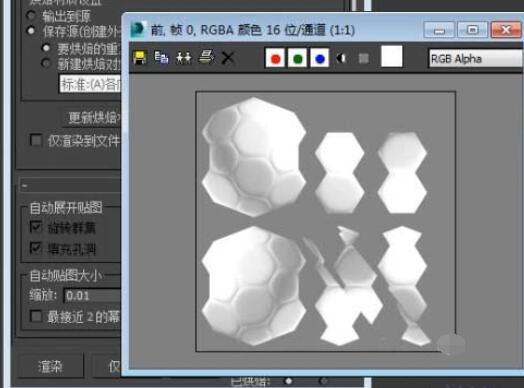
Task: Click the 3ds Max icon in render window title
Action: pyautogui.click(x=138, y=30)
